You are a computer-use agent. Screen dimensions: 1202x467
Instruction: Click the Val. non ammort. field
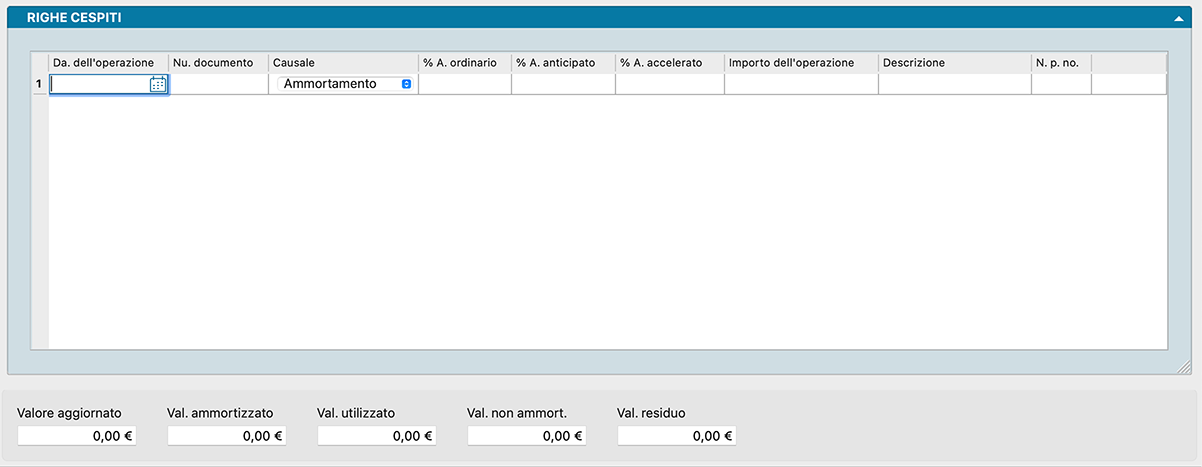click(x=527, y=436)
